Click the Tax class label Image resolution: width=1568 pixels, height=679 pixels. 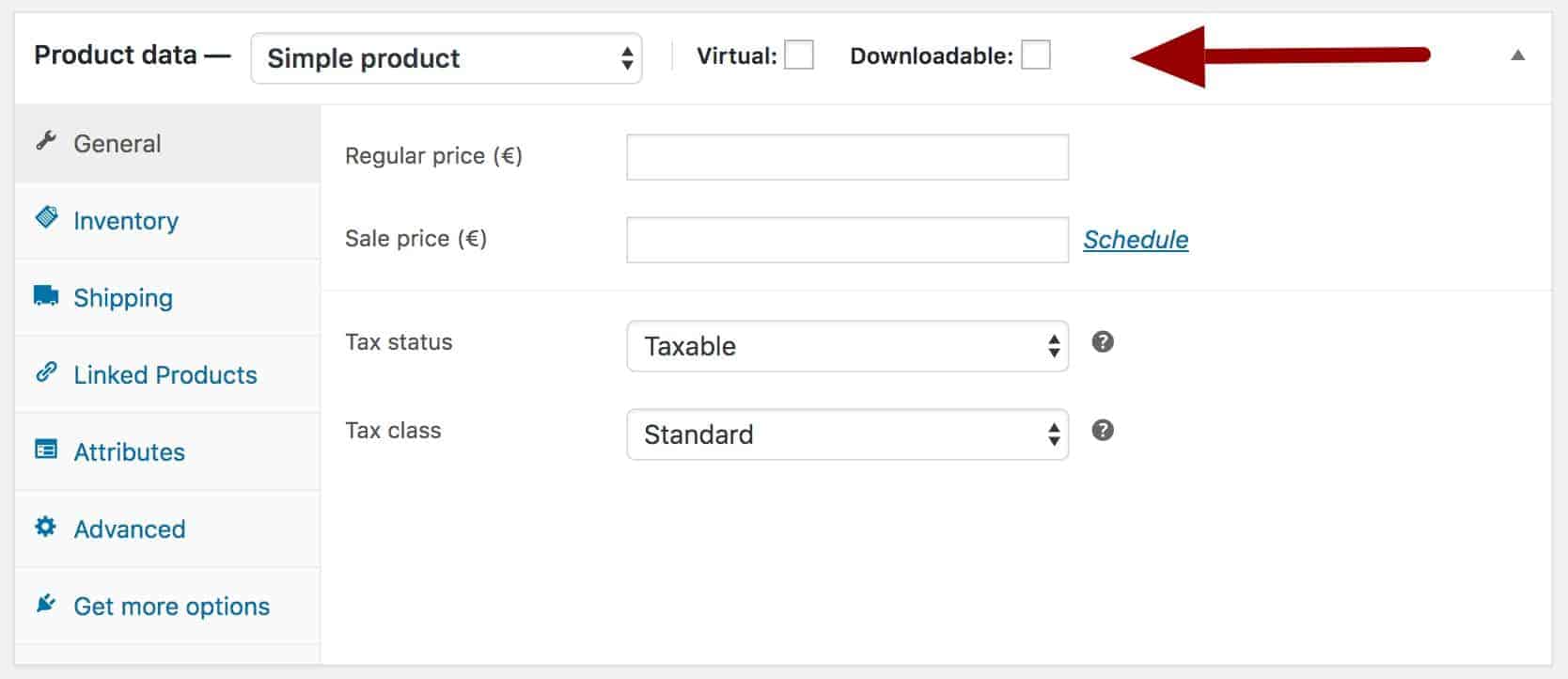pos(393,430)
